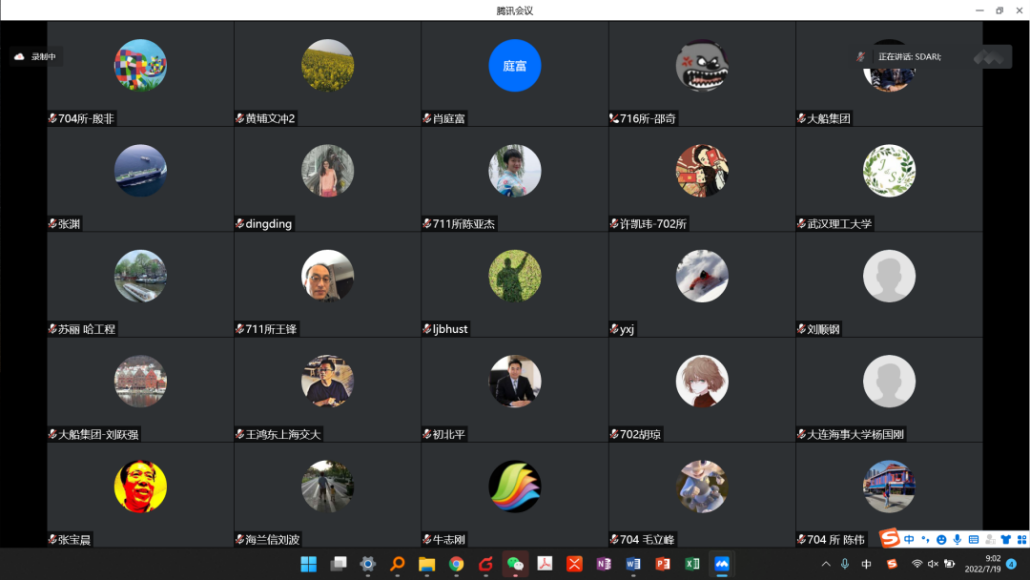Toggle Chinese input mode 中 in the system tray
1030x580 pixels.
click(x=867, y=564)
